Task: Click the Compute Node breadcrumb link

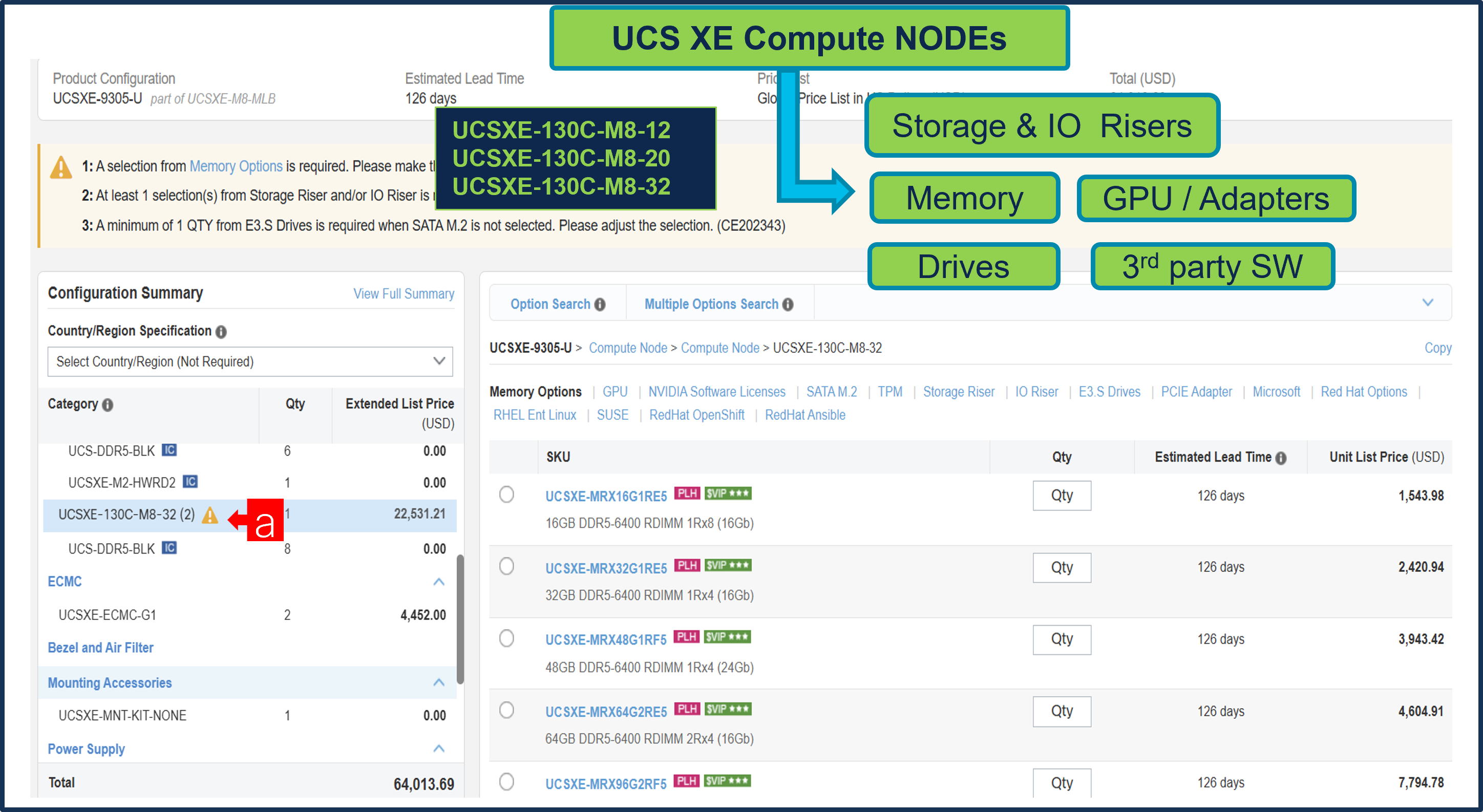Action: [x=628, y=348]
